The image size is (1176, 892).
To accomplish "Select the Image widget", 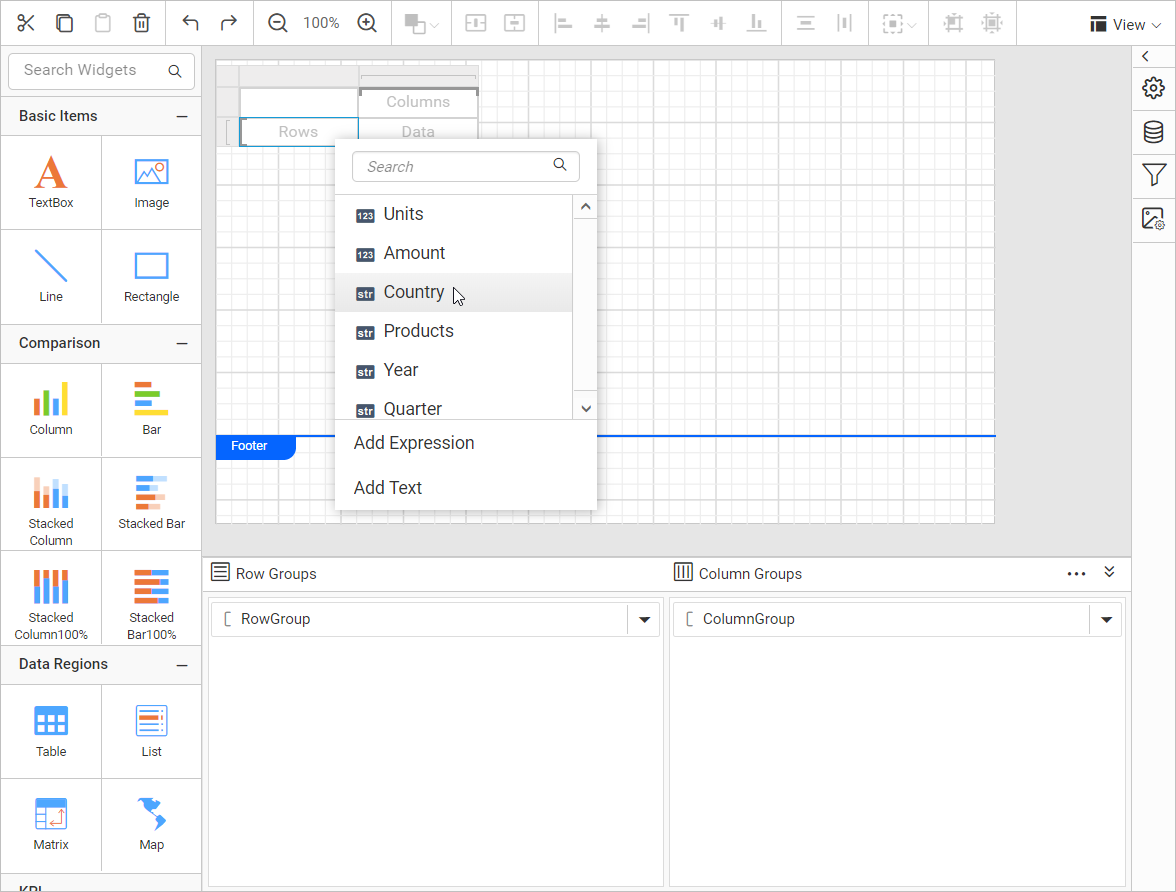I will click(152, 182).
